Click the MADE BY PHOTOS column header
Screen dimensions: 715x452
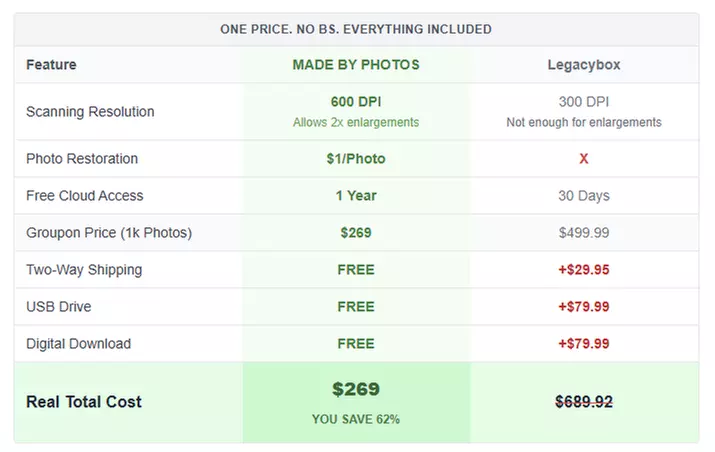point(356,65)
